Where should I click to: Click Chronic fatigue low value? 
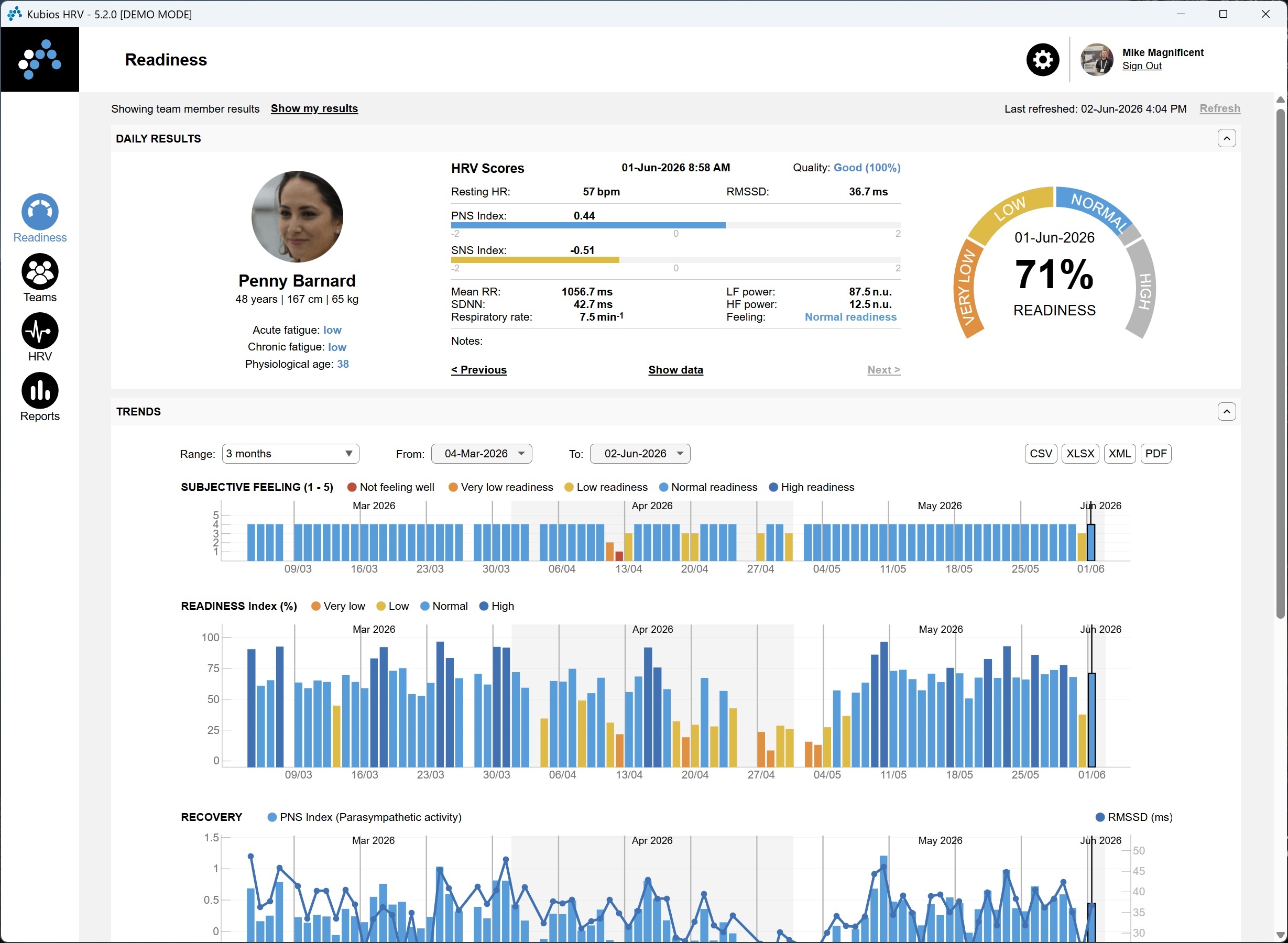click(337, 347)
